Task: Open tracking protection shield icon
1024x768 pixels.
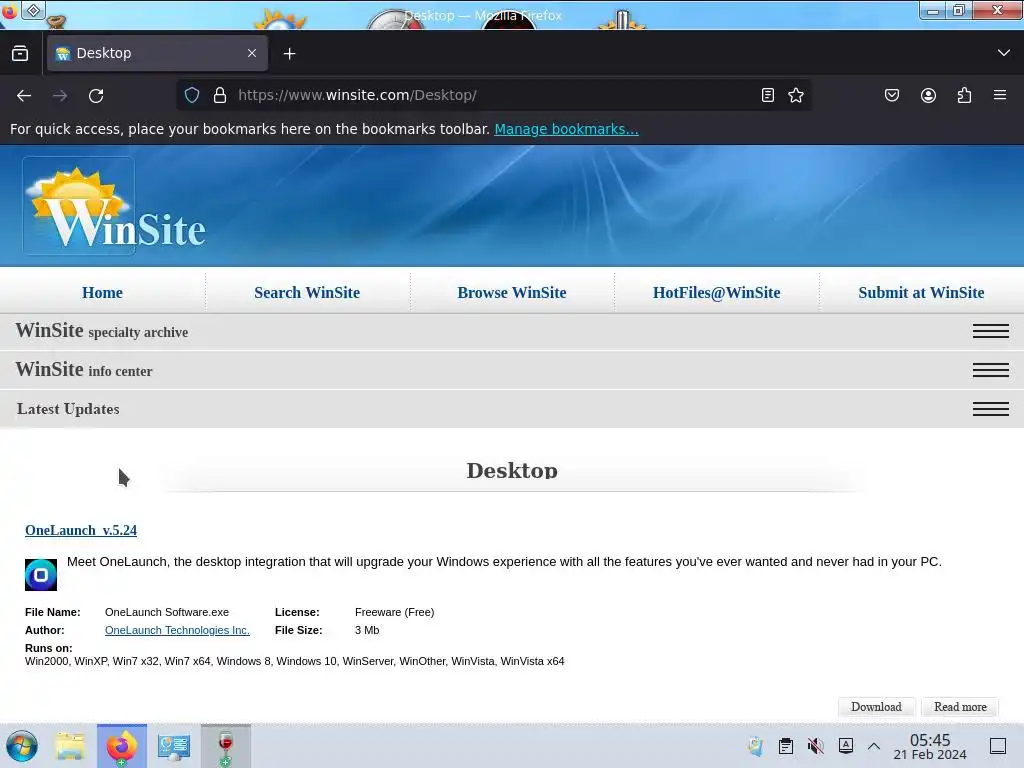Action: [191, 95]
